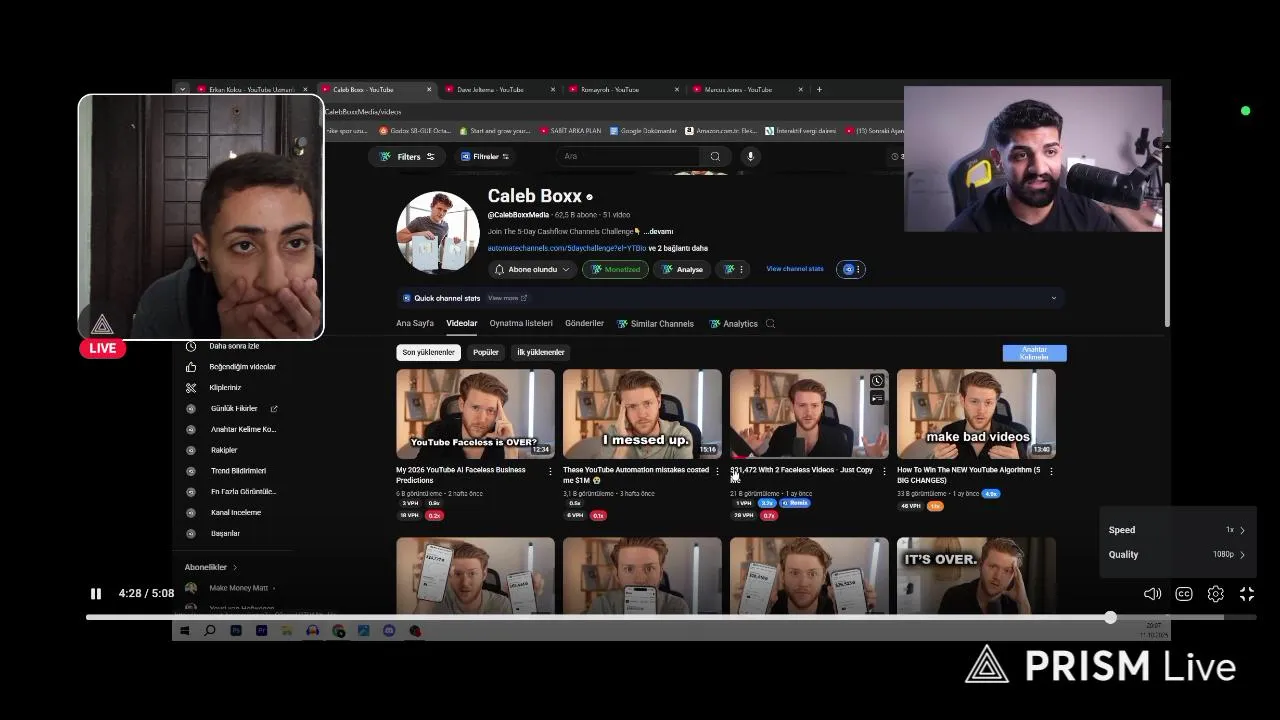Open the Quality 1080p submenu
Viewport: 1280px width, 720px height.
click(1176, 554)
